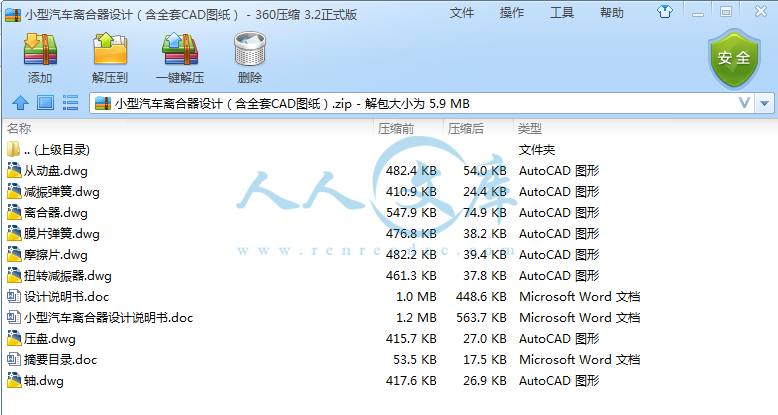
Task: Select the file name 轴.dwg
Action: (x=44, y=381)
